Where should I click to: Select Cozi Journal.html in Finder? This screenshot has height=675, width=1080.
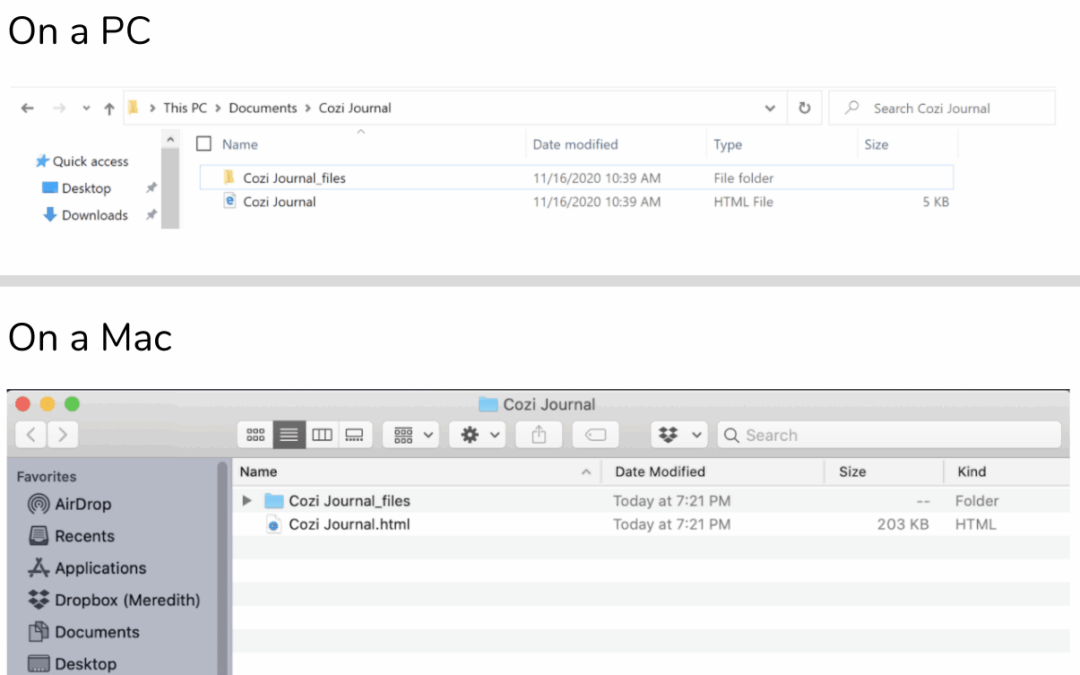pos(651,524)
